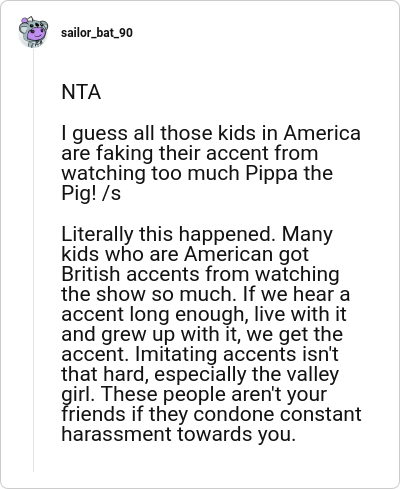Click the words "Imitating accents isn't"
This screenshot has height=489, width=400.
tap(237, 354)
